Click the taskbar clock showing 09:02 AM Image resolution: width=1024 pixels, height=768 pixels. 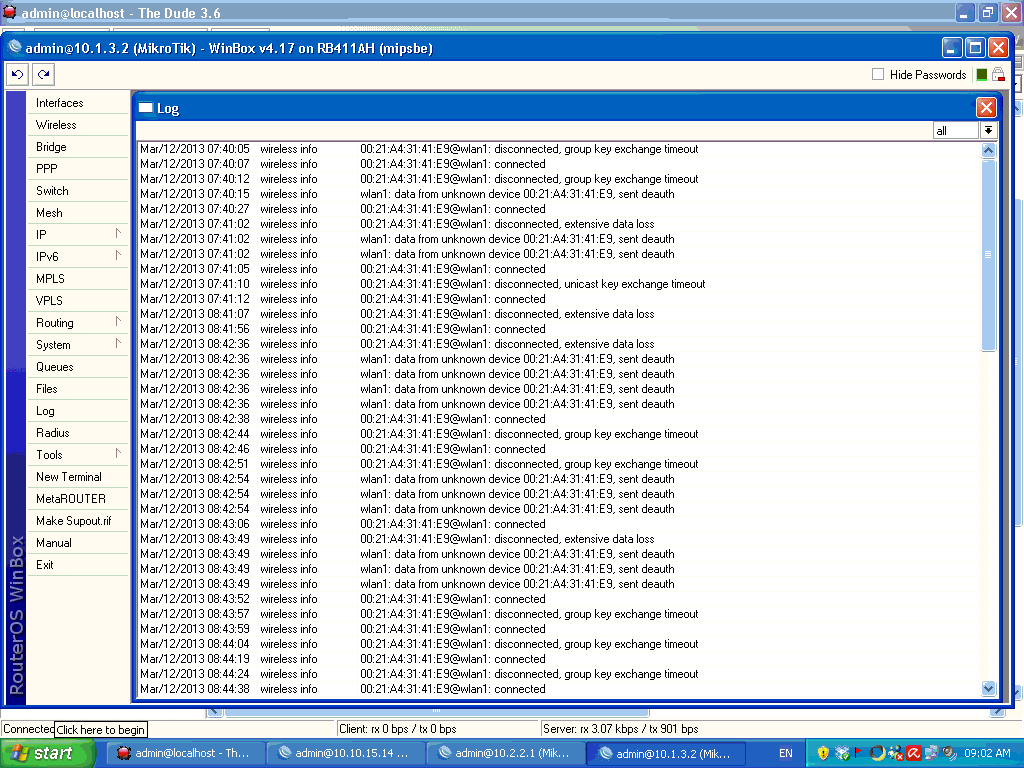(987, 754)
